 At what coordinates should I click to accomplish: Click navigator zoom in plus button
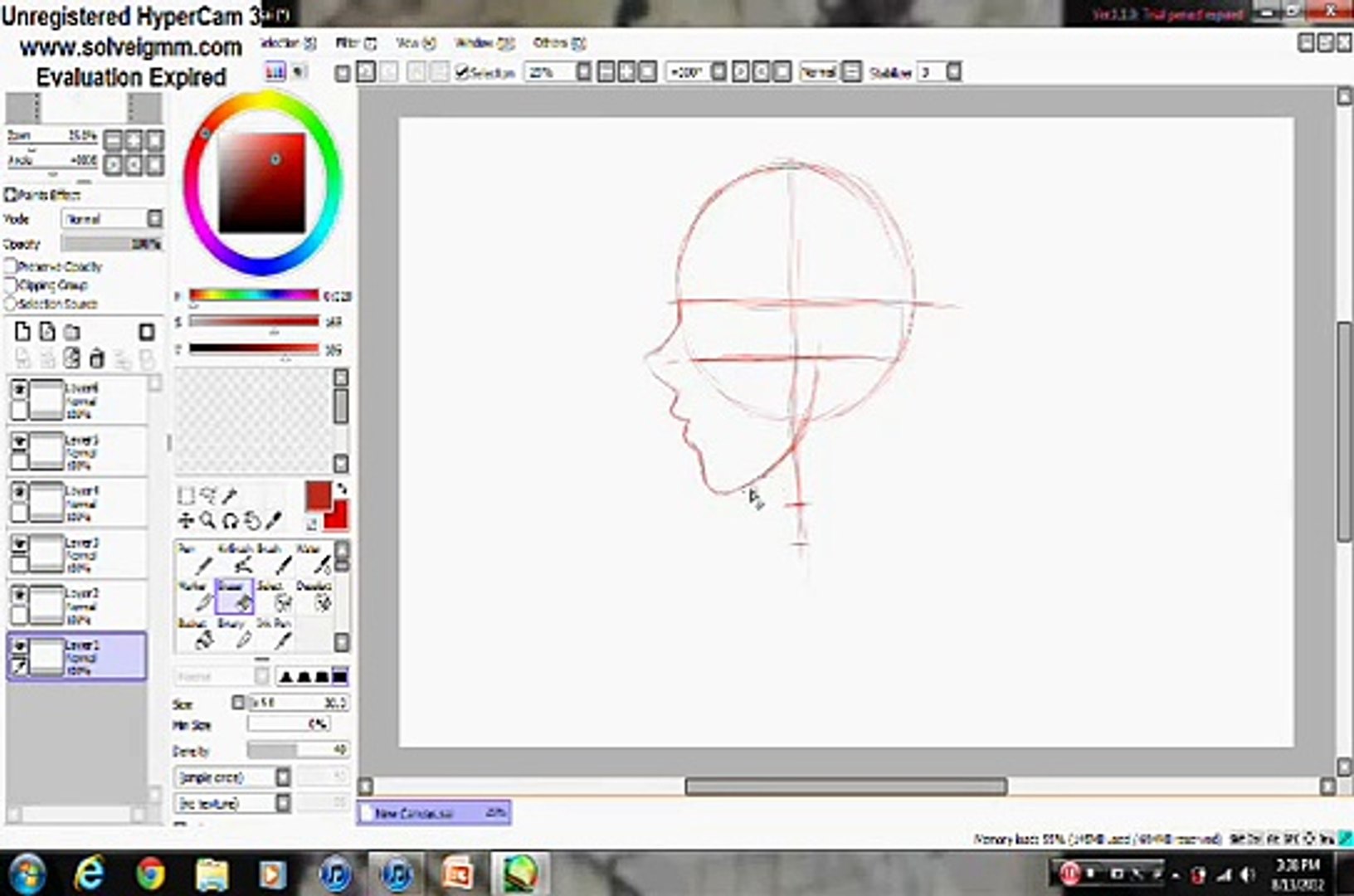tap(133, 139)
